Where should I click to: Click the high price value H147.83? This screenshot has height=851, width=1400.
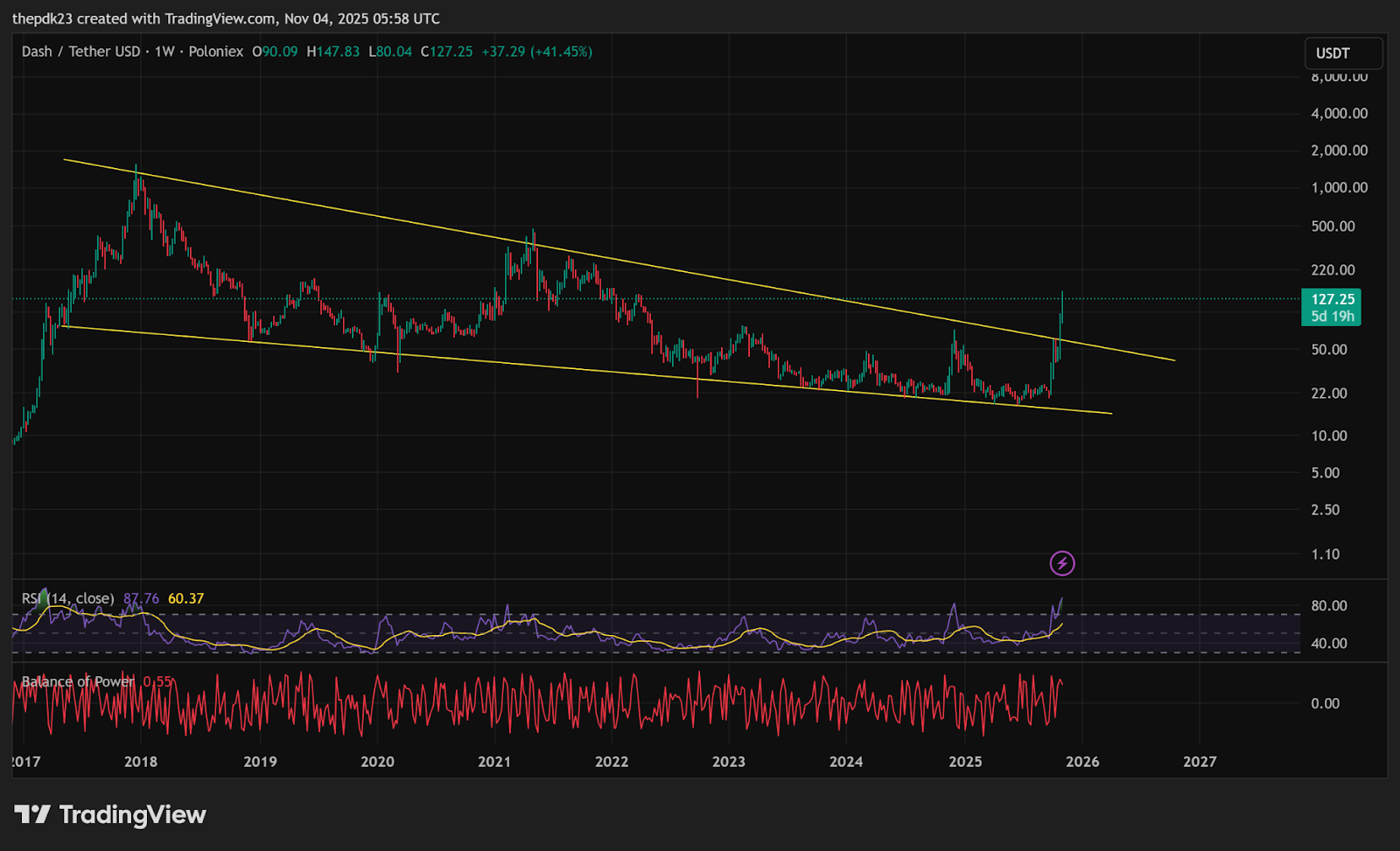333,52
